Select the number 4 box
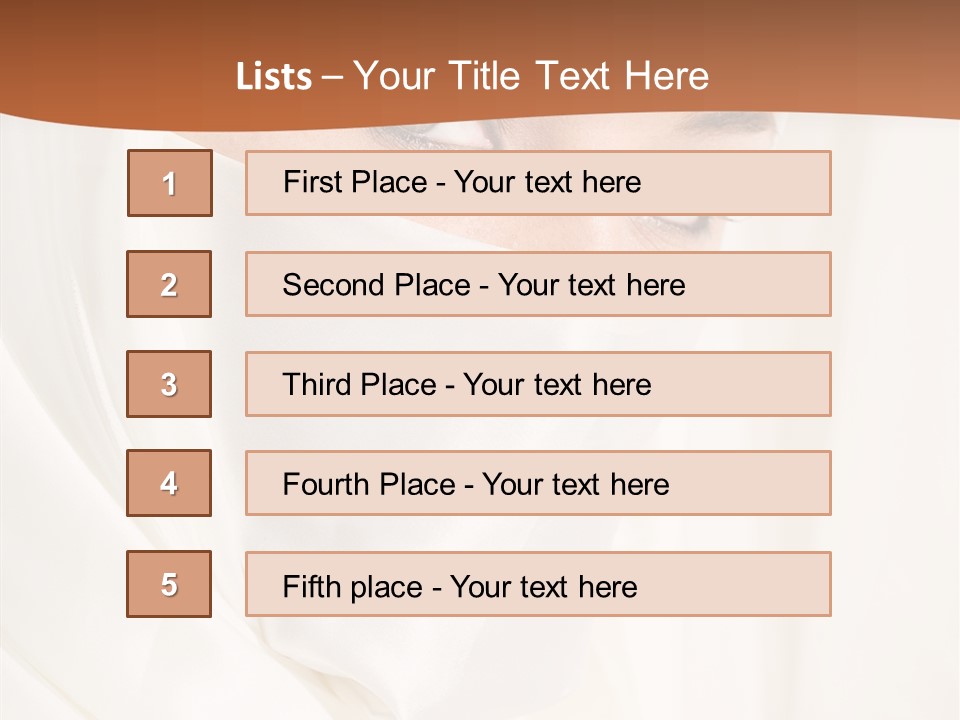The height and width of the screenshot is (720, 960). tap(169, 484)
